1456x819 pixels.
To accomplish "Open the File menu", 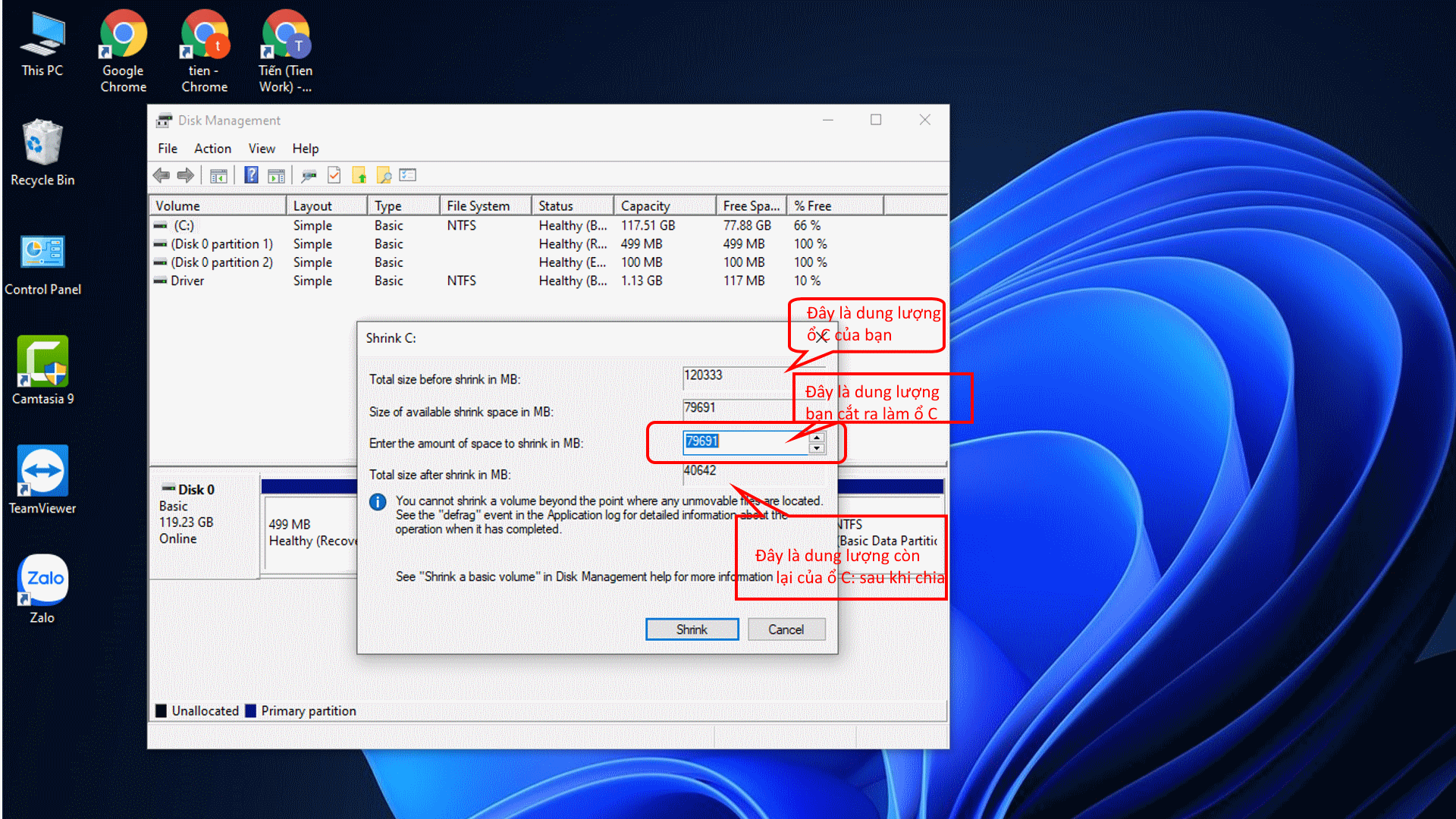I will (x=168, y=149).
